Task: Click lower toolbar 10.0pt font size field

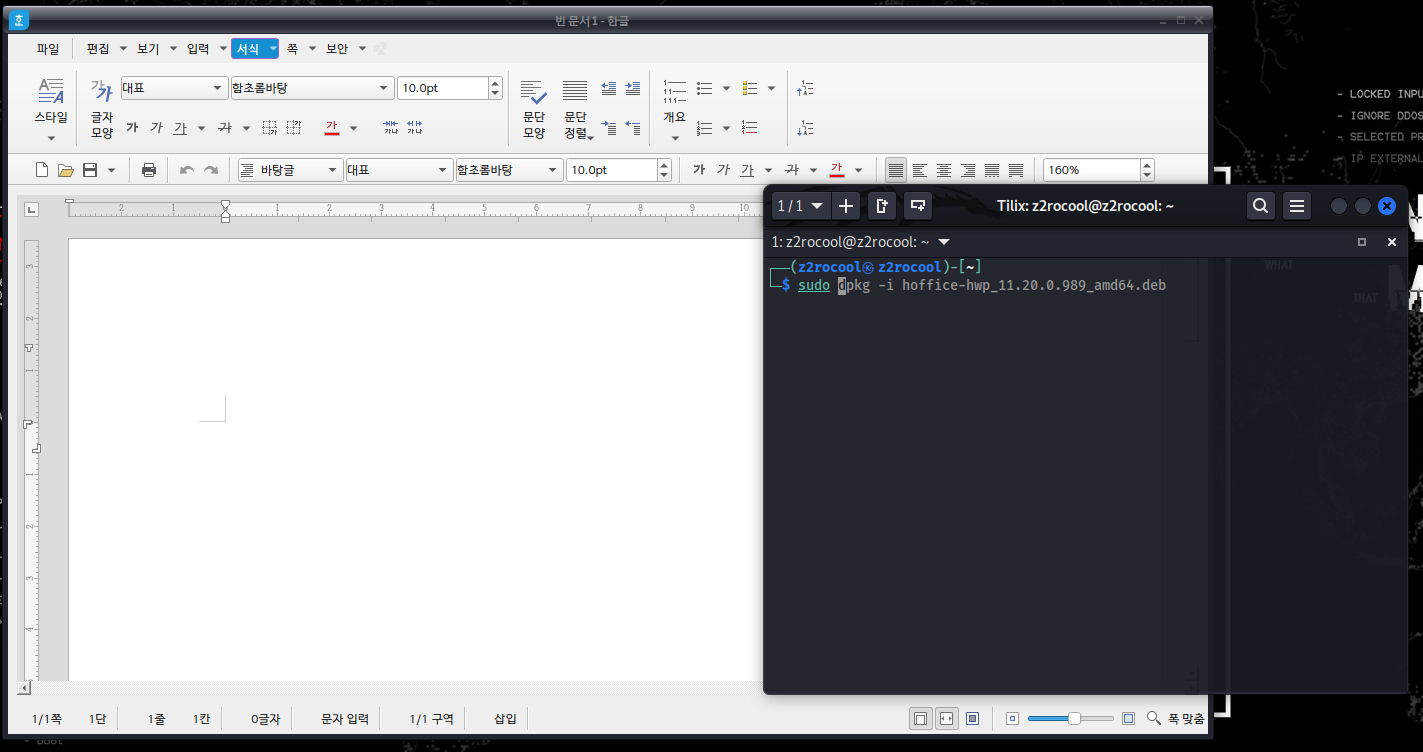Action: tap(612, 170)
